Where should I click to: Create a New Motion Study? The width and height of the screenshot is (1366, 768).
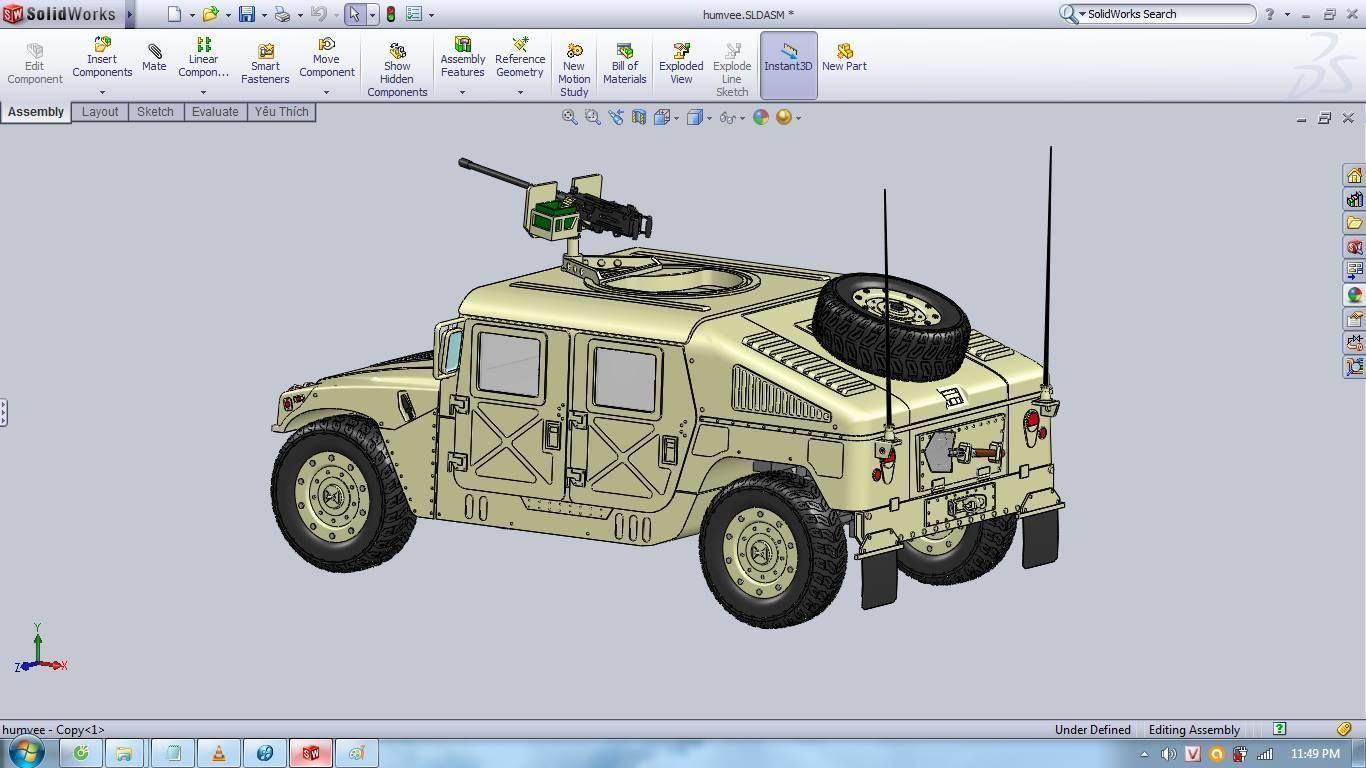[573, 60]
